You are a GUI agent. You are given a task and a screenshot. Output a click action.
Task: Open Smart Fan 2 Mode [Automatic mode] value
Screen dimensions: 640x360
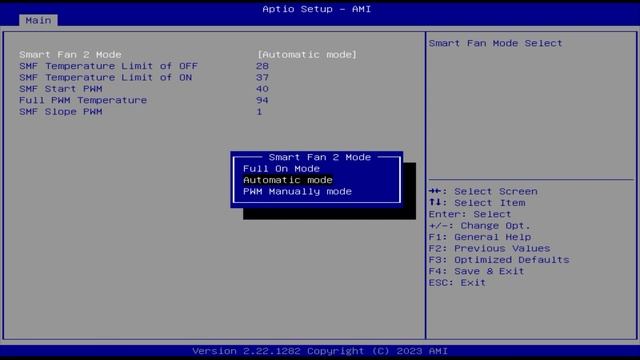point(307,55)
